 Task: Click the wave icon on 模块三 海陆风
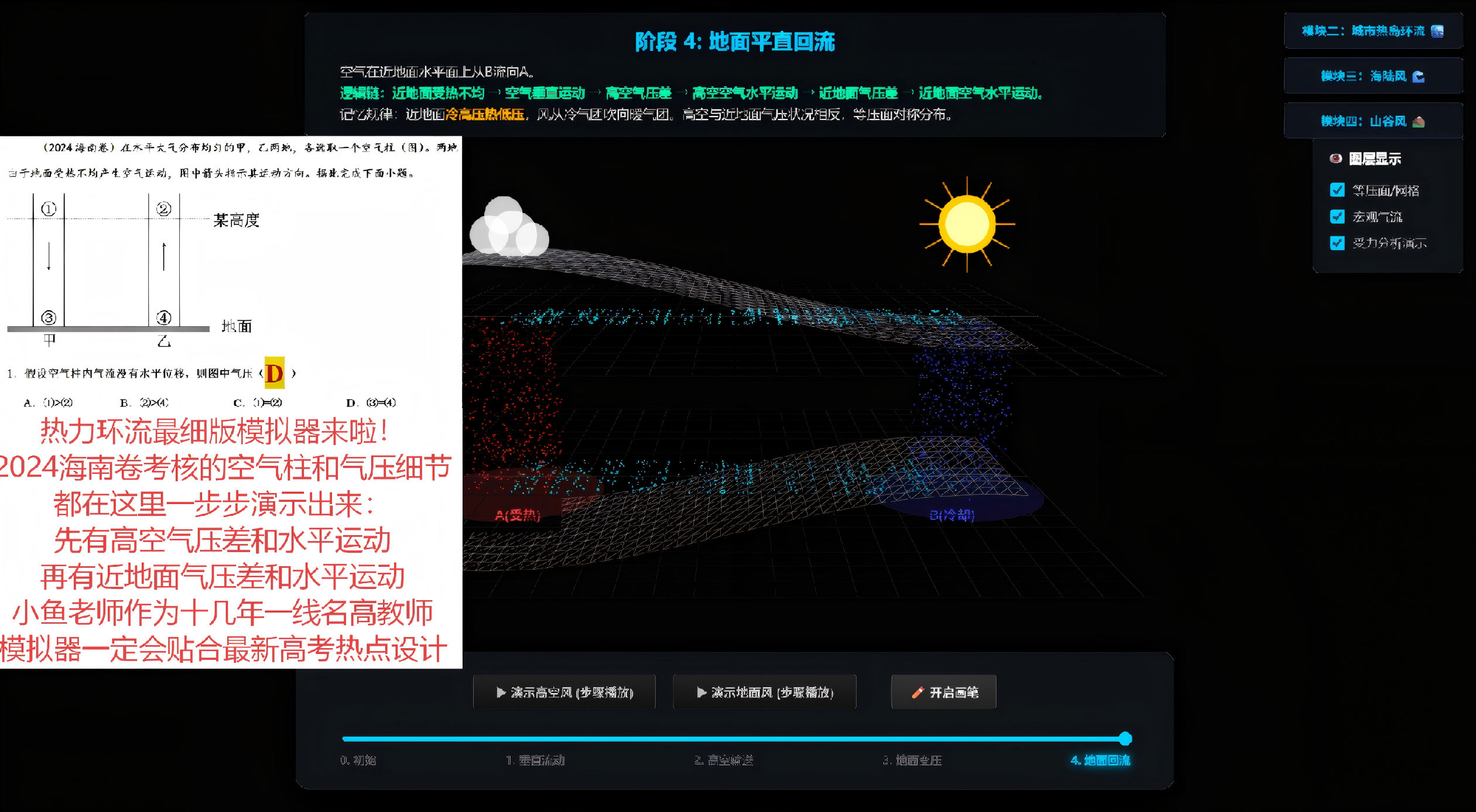1419,77
